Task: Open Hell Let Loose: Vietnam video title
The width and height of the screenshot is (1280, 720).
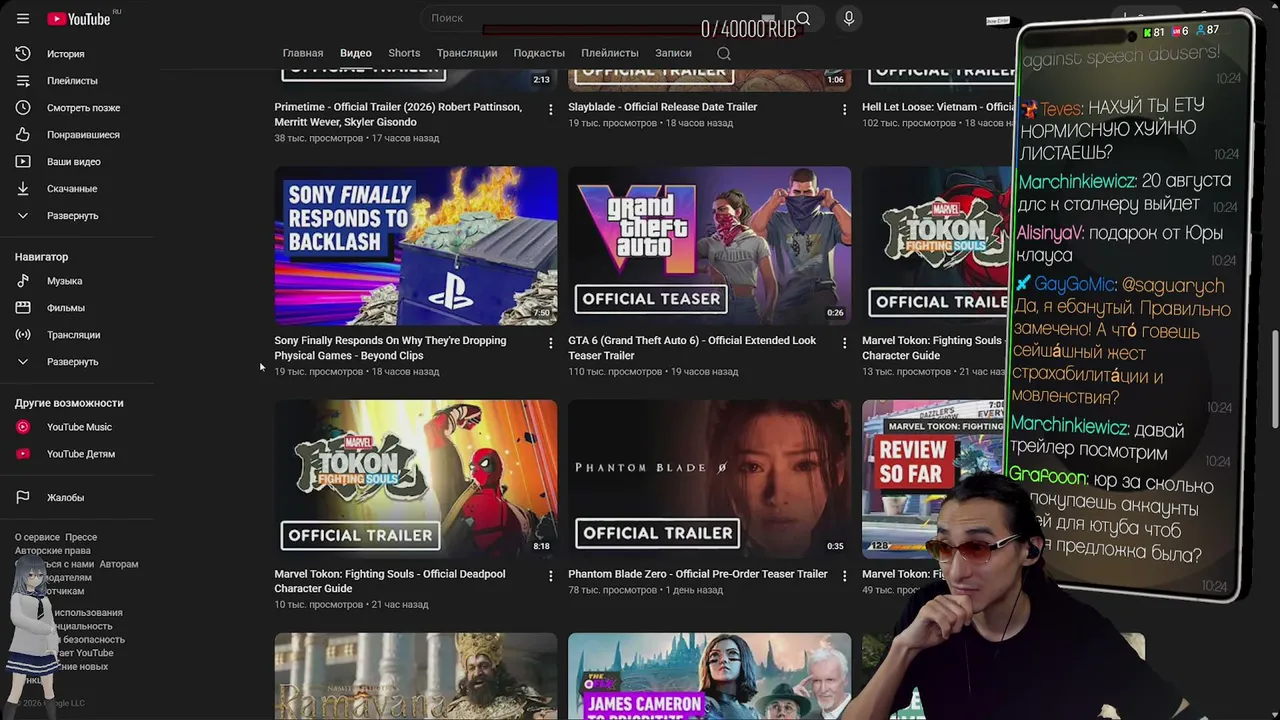Action: pyautogui.click(x=938, y=107)
